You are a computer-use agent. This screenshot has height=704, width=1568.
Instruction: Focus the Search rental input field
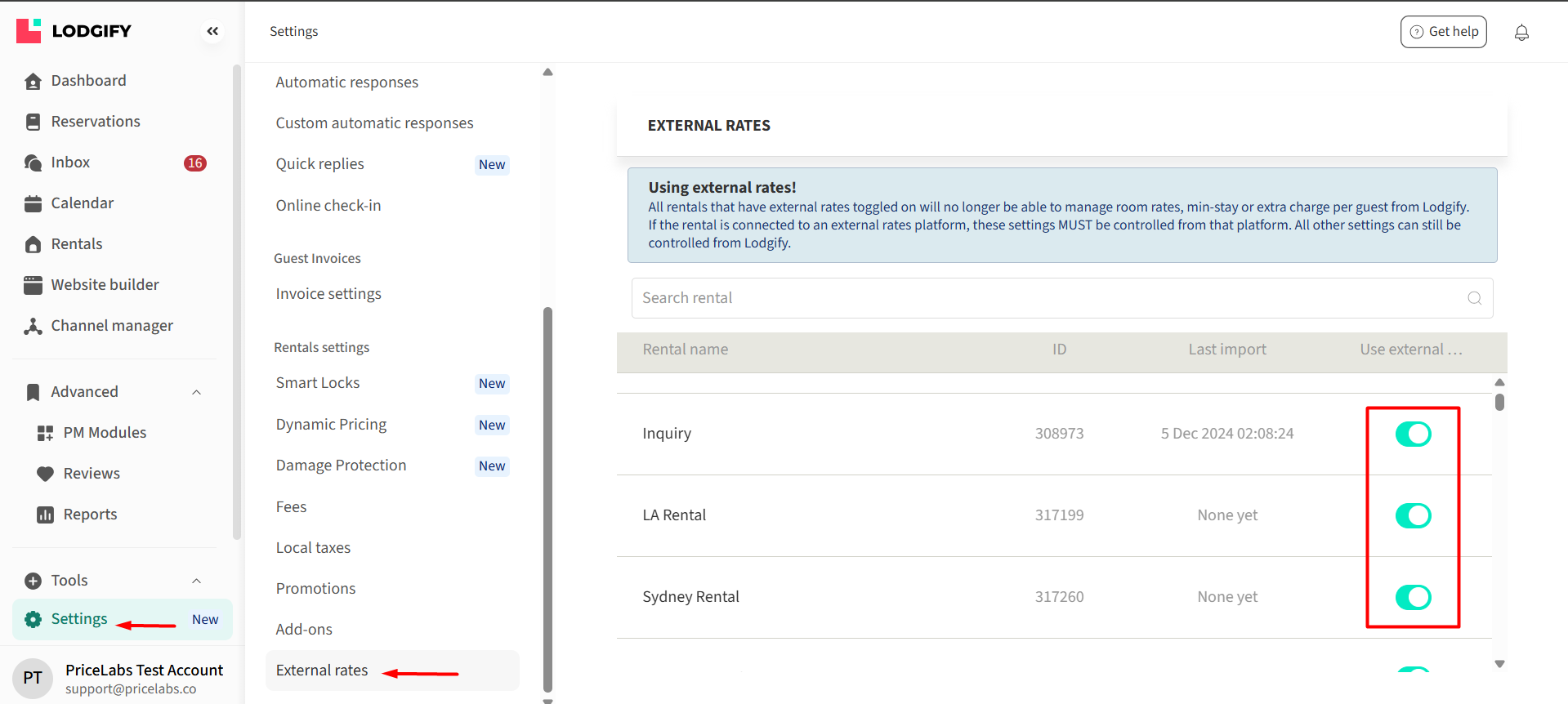[x=1046, y=298]
